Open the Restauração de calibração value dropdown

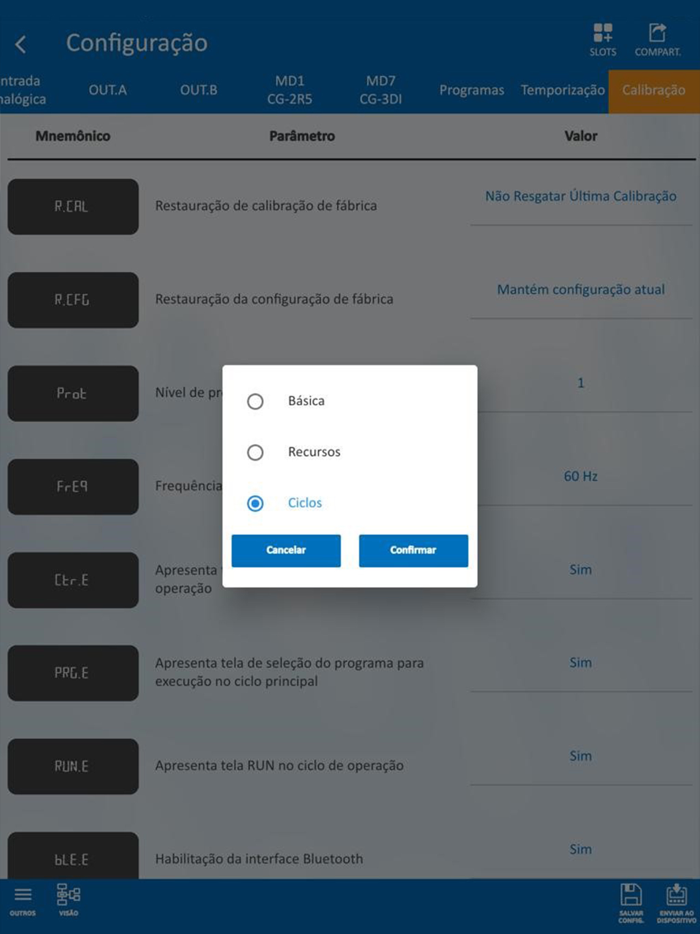click(581, 196)
